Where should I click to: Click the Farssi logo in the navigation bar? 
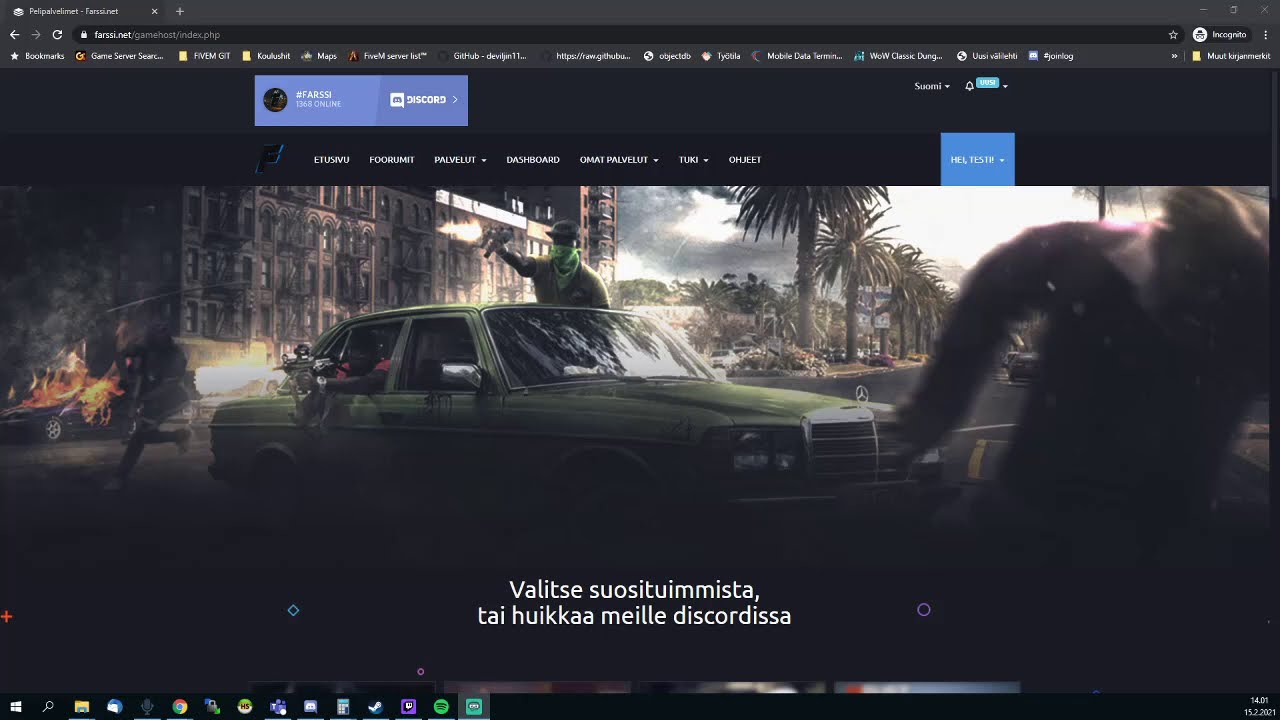click(269, 159)
